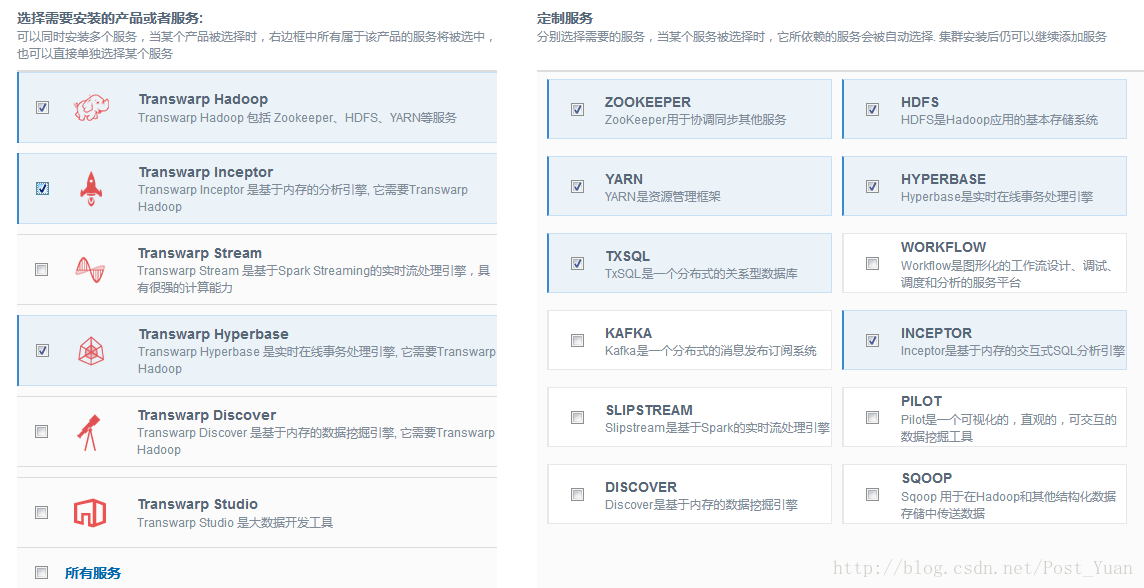This screenshot has width=1144, height=588.
Task: Click the 'TxSQL是一个分布式的关系型数据库' description
Action: coord(701,274)
